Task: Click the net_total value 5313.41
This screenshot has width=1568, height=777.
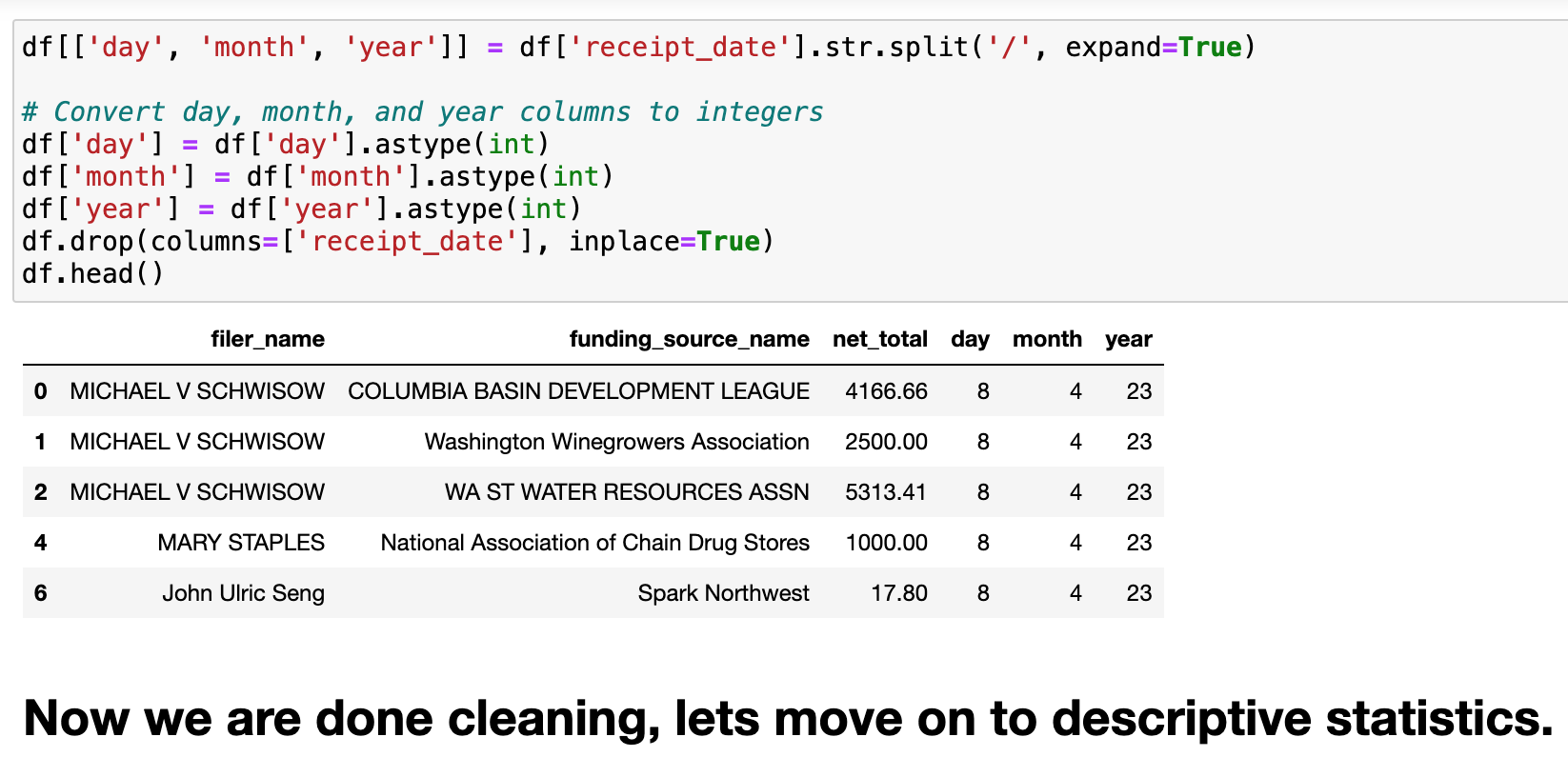Action: (x=885, y=492)
